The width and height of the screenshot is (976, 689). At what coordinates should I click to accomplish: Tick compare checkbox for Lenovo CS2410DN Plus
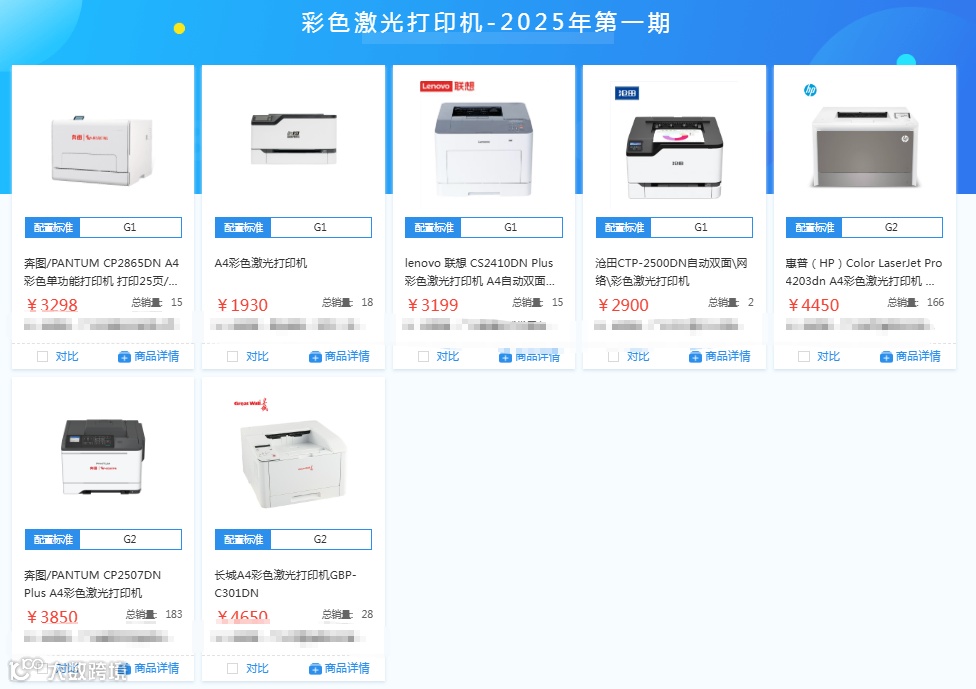point(423,357)
